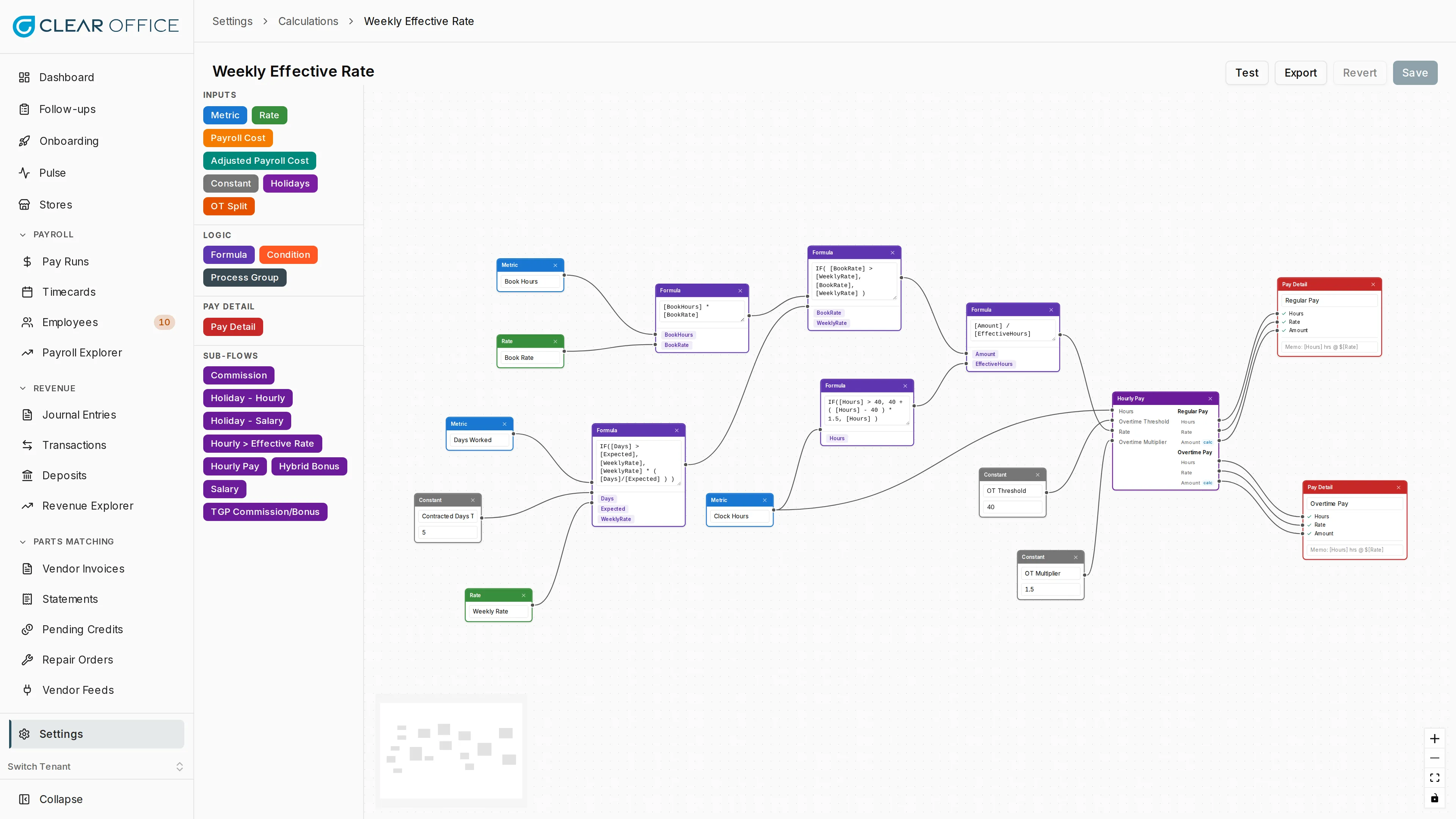Click the canvas minimap overview

[x=451, y=751]
